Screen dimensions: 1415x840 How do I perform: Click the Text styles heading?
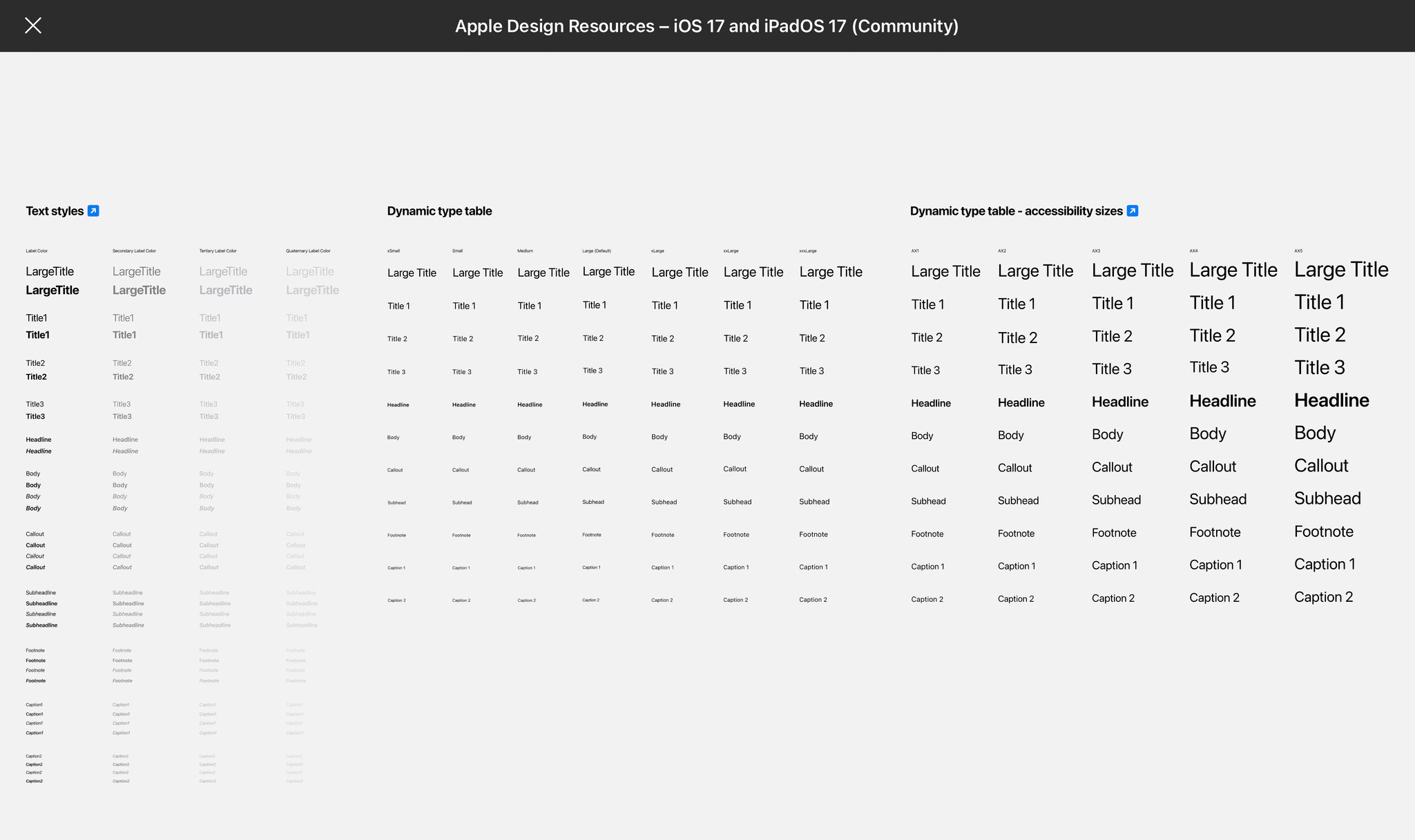[x=55, y=211]
